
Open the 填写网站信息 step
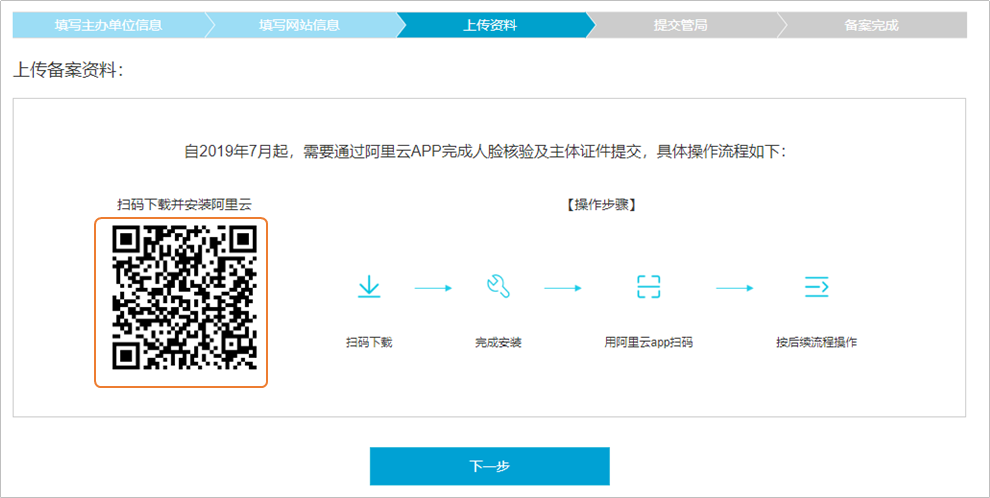pos(298,25)
